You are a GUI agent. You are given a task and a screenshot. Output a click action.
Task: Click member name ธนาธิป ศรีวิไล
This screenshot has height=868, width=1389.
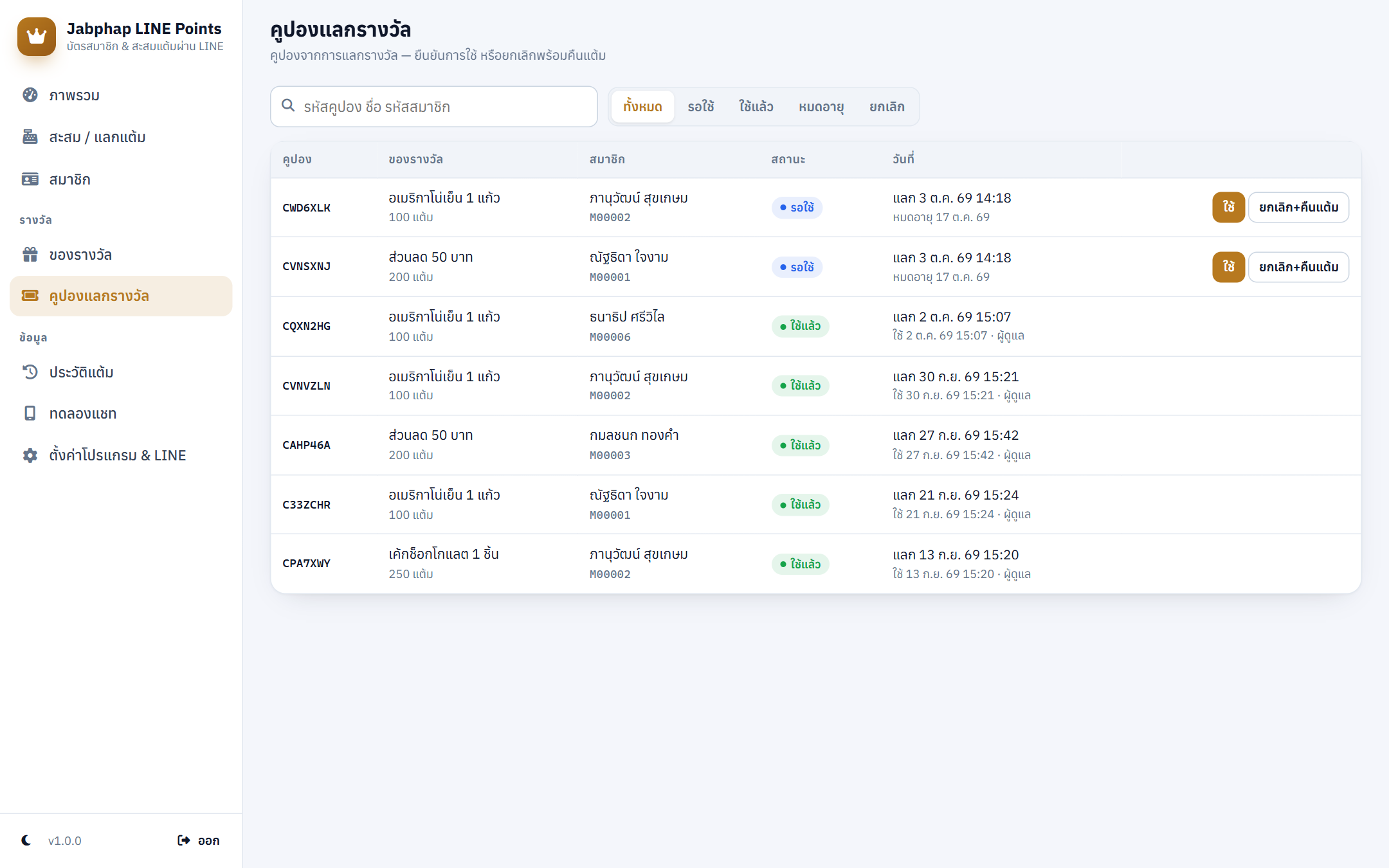click(627, 316)
